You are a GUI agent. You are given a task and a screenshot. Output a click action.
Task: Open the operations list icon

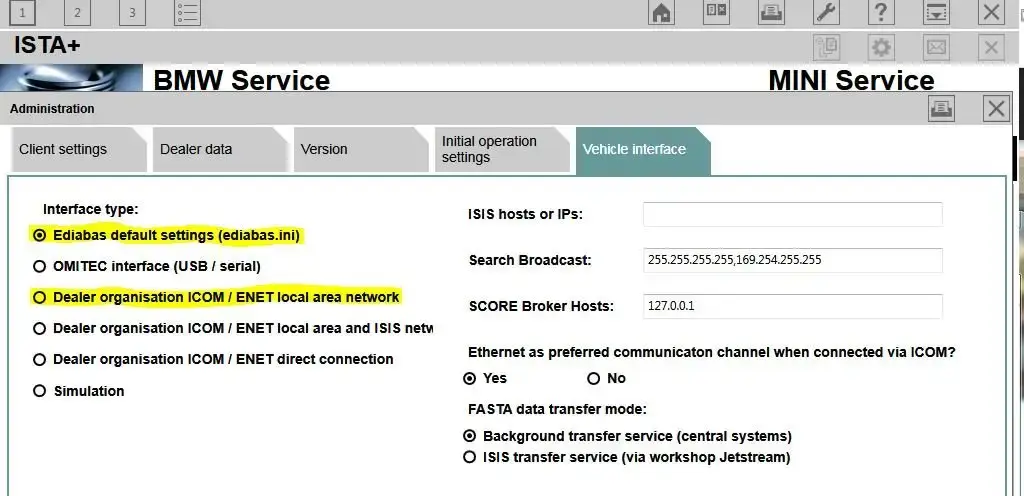pos(187,12)
